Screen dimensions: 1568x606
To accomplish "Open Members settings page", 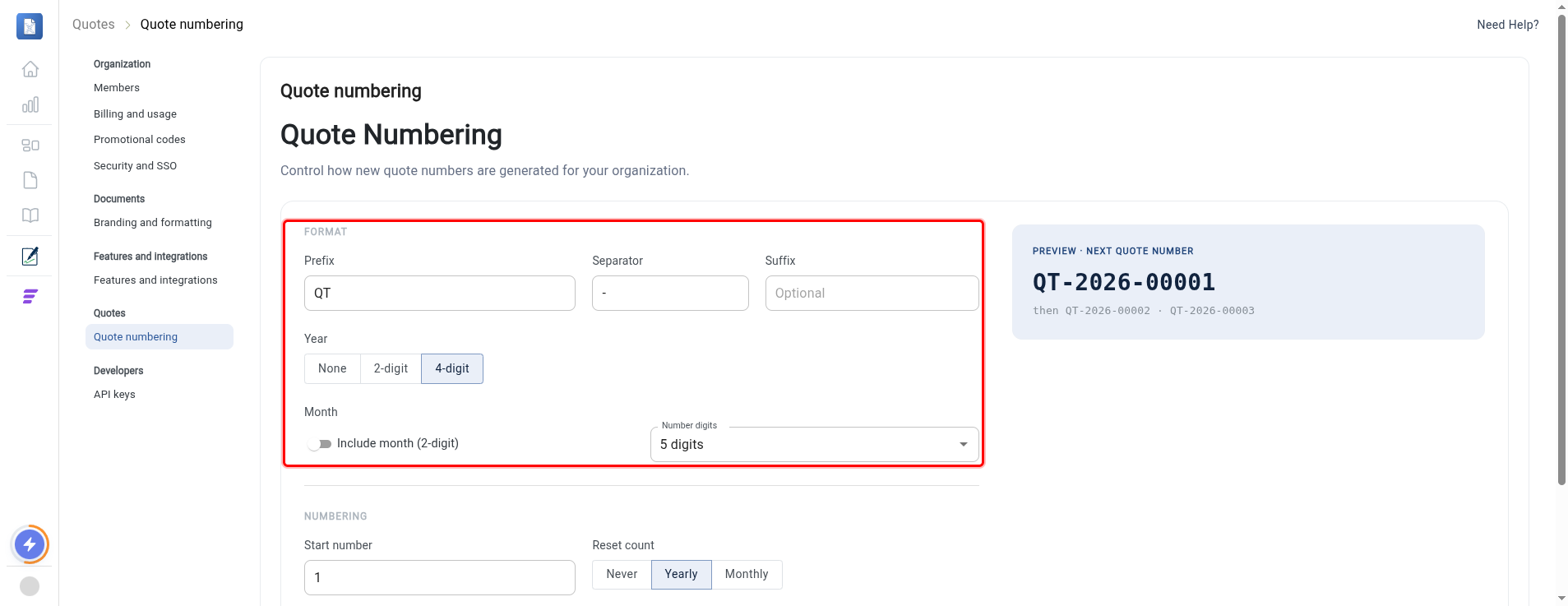I will [117, 88].
